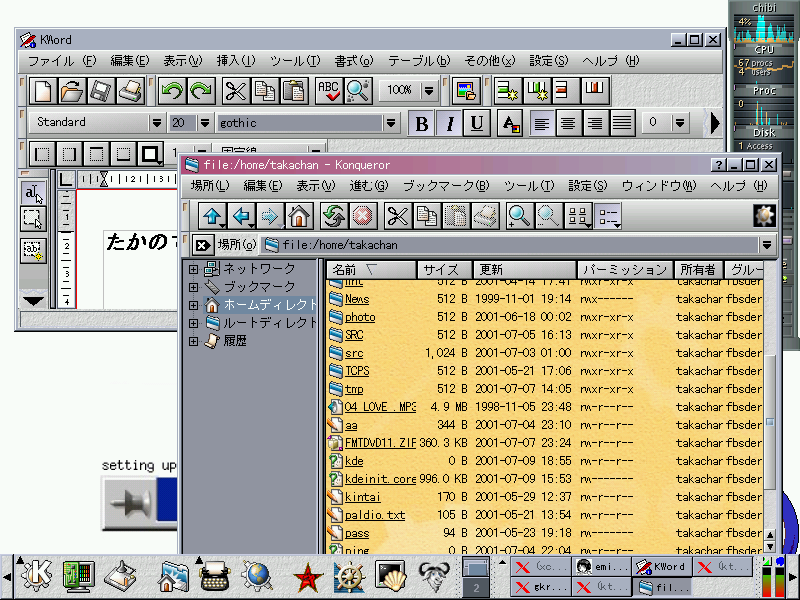Image resolution: width=800 pixels, height=600 pixels.
Task: Open the find magnifier in KWord toolbar
Action: point(358,91)
